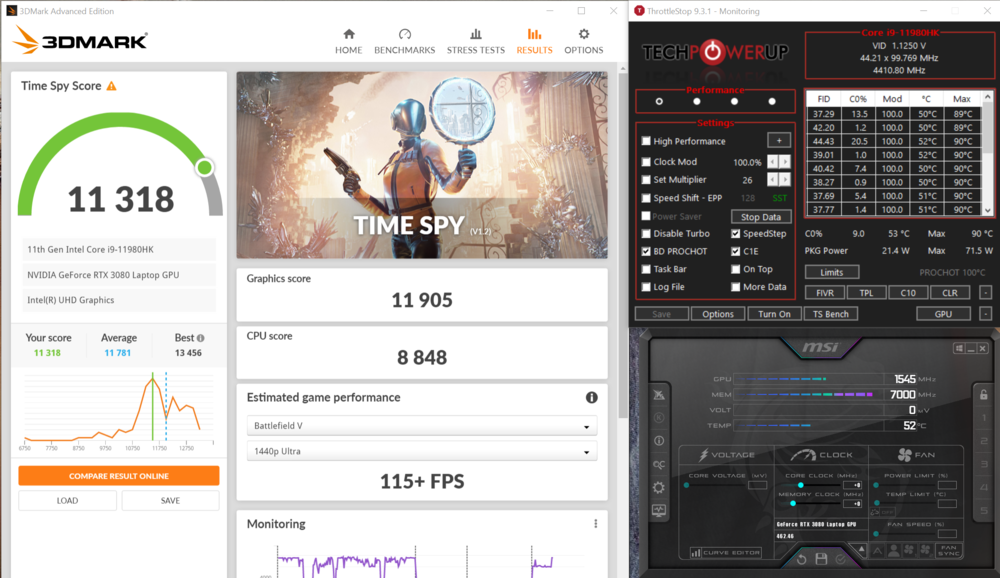Select the first Performance profile radio button
This screenshot has height=578, width=1000.
coord(659,101)
